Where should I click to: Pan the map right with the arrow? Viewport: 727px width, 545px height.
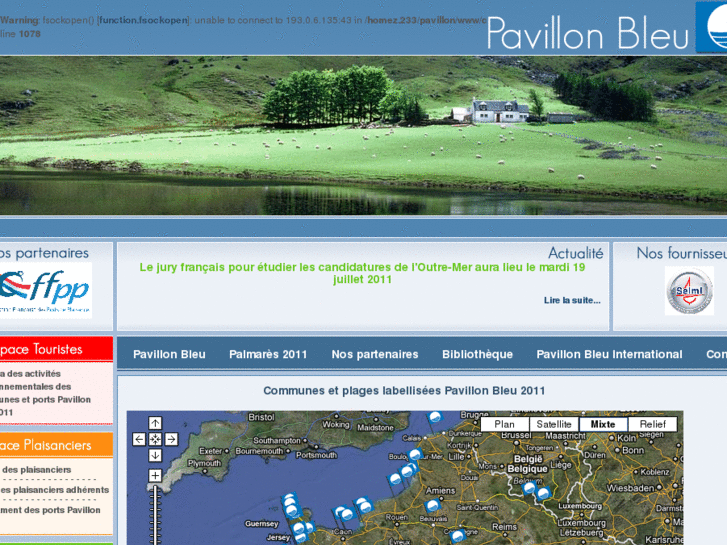coord(171,439)
